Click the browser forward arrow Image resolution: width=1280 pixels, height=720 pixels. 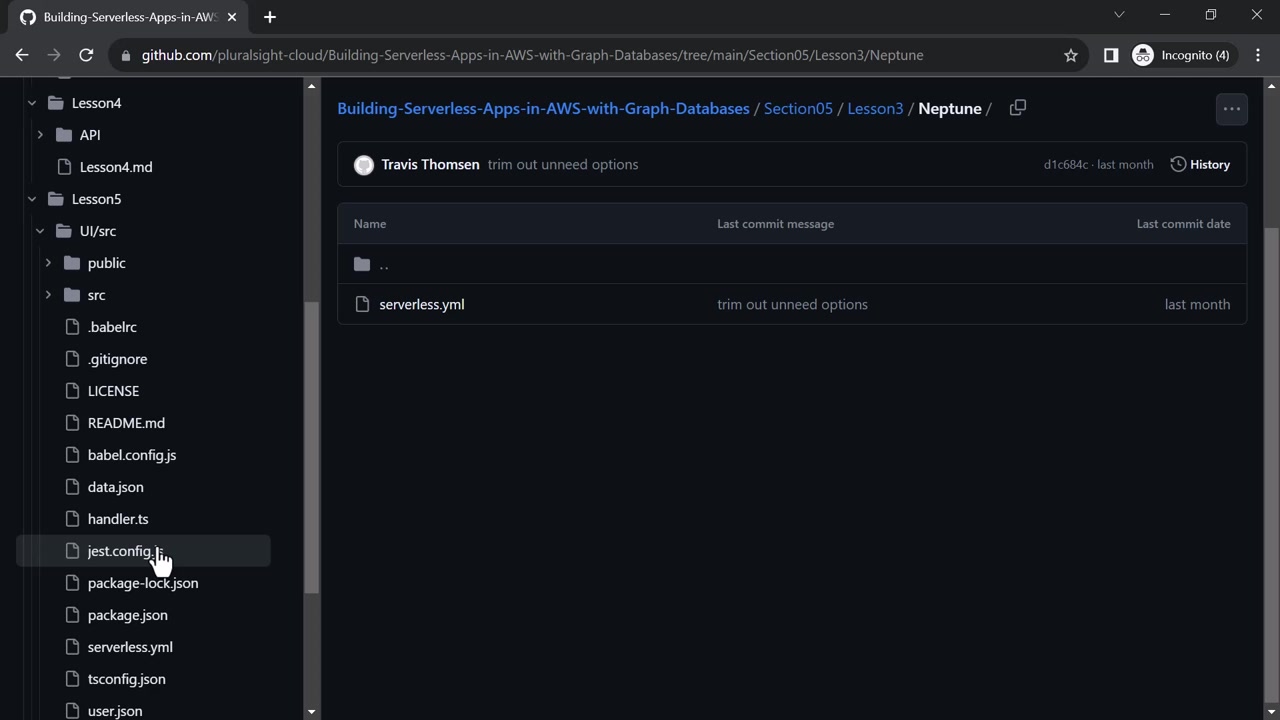54,55
